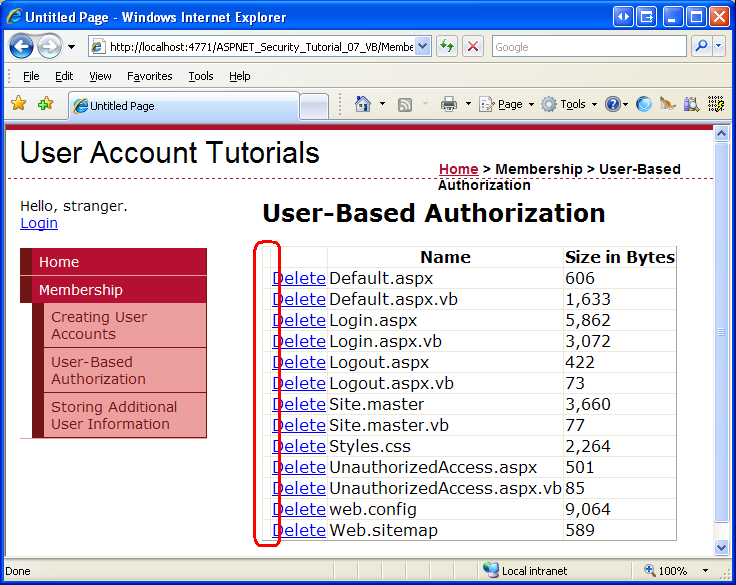Expand the Home button dropdown arrow
The image size is (736, 585).
(383, 104)
